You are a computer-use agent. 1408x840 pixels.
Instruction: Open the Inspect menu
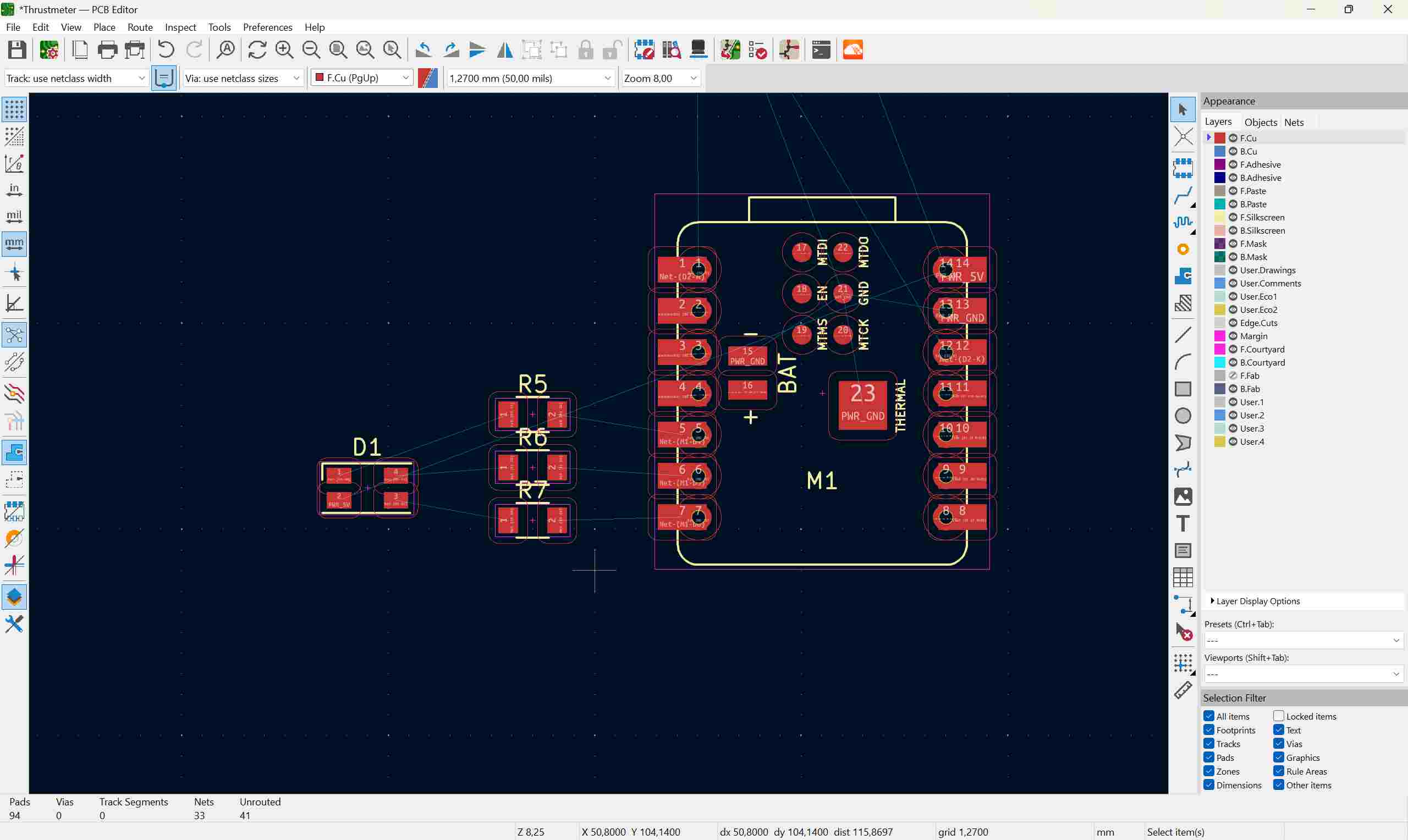[x=180, y=27]
